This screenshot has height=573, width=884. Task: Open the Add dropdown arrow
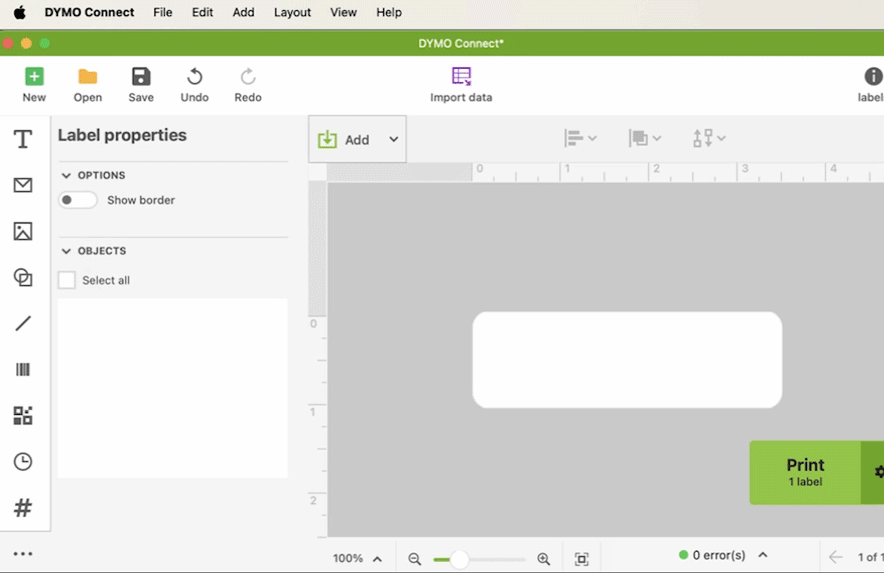click(x=393, y=140)
